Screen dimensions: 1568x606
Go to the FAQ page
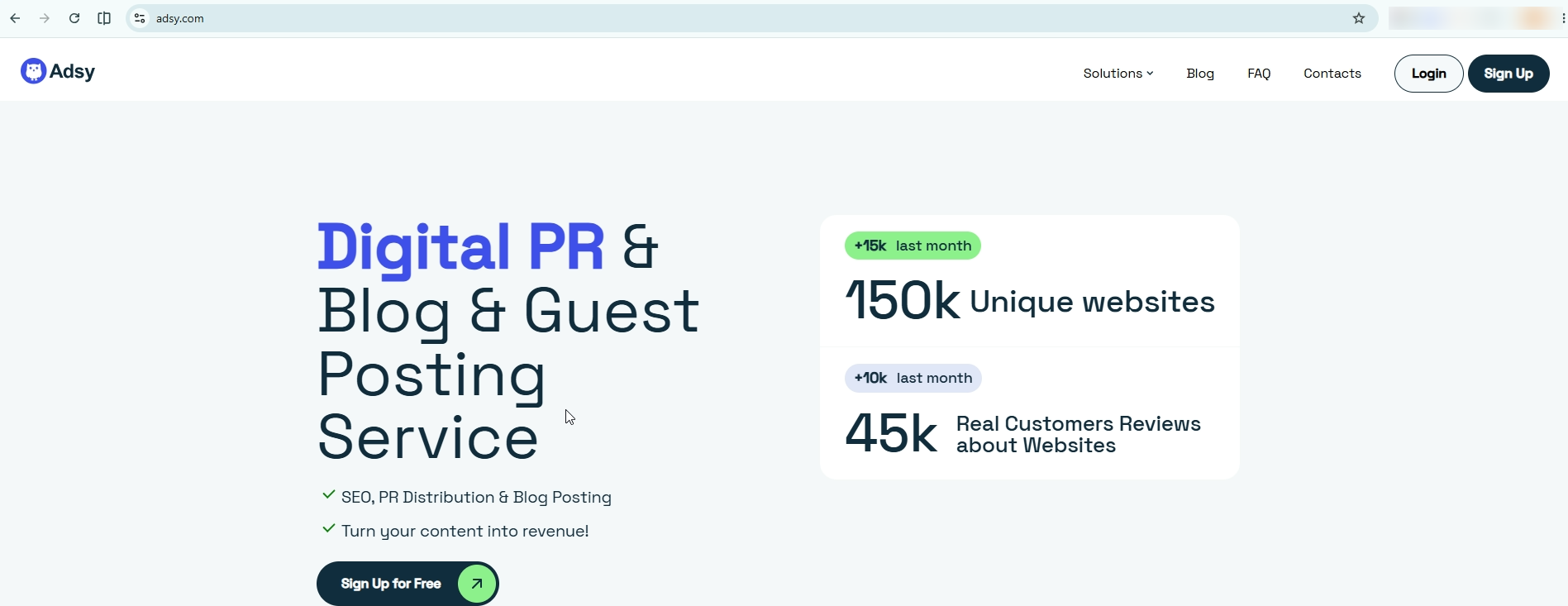[x=1259, y=74]
